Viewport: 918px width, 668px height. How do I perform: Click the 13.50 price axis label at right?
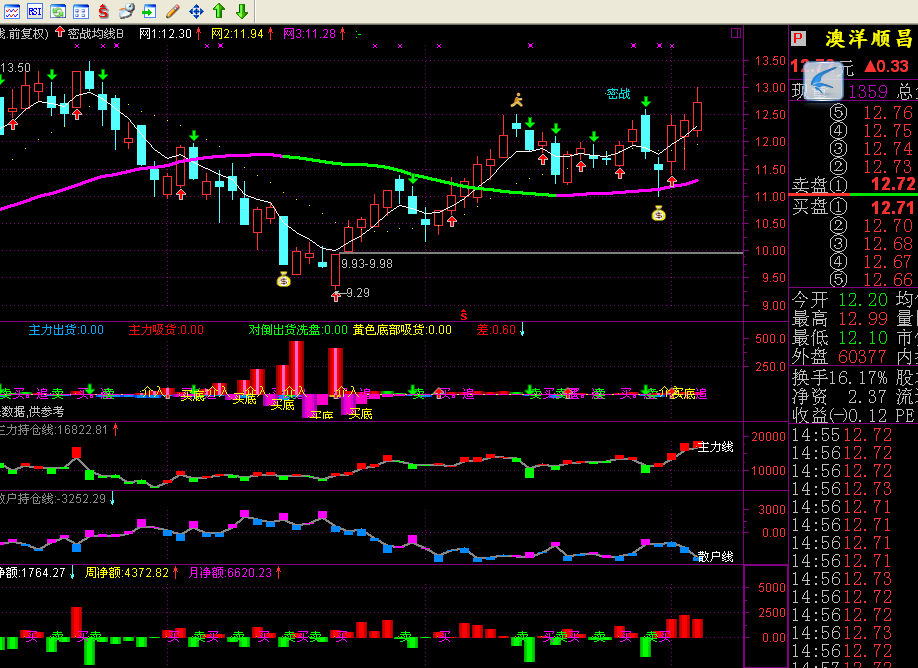tap(770, 61)
